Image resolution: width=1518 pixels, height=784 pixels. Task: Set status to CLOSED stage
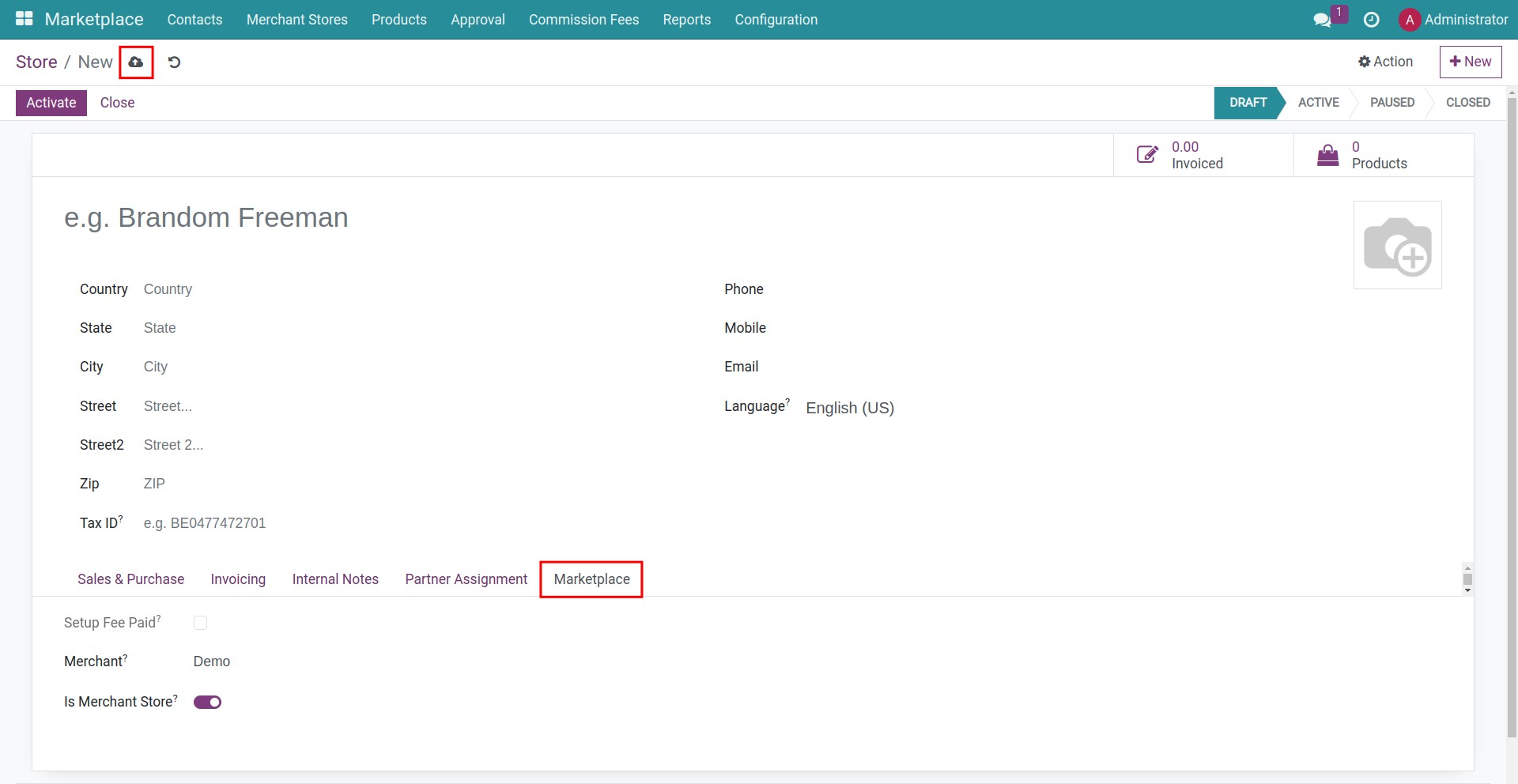pyautogui.click(x=1467, y=103)
